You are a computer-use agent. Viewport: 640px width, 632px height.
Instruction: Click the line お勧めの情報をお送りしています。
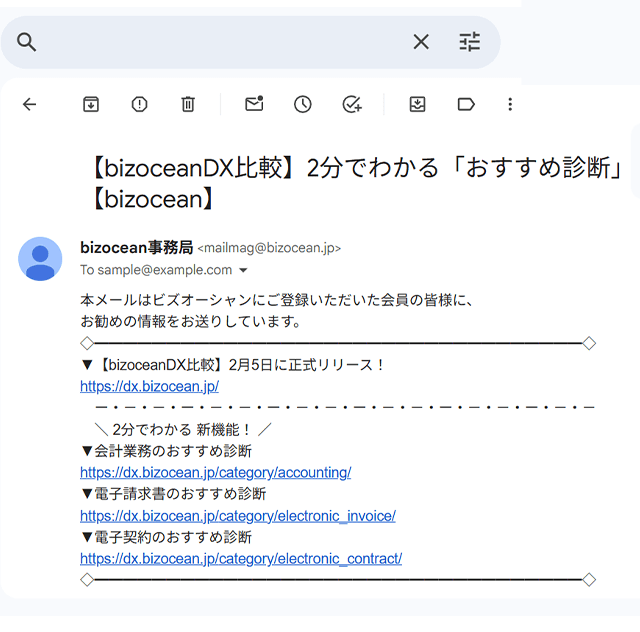(191, 321)
